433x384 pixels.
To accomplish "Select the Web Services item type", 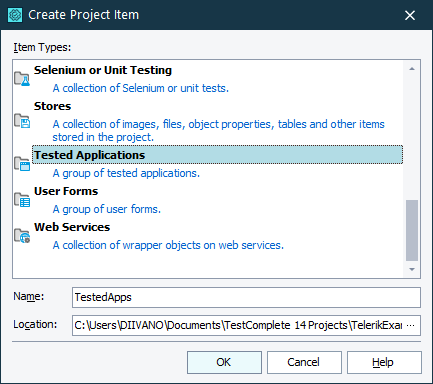I will pyautogui.click(x=72, y=227).
